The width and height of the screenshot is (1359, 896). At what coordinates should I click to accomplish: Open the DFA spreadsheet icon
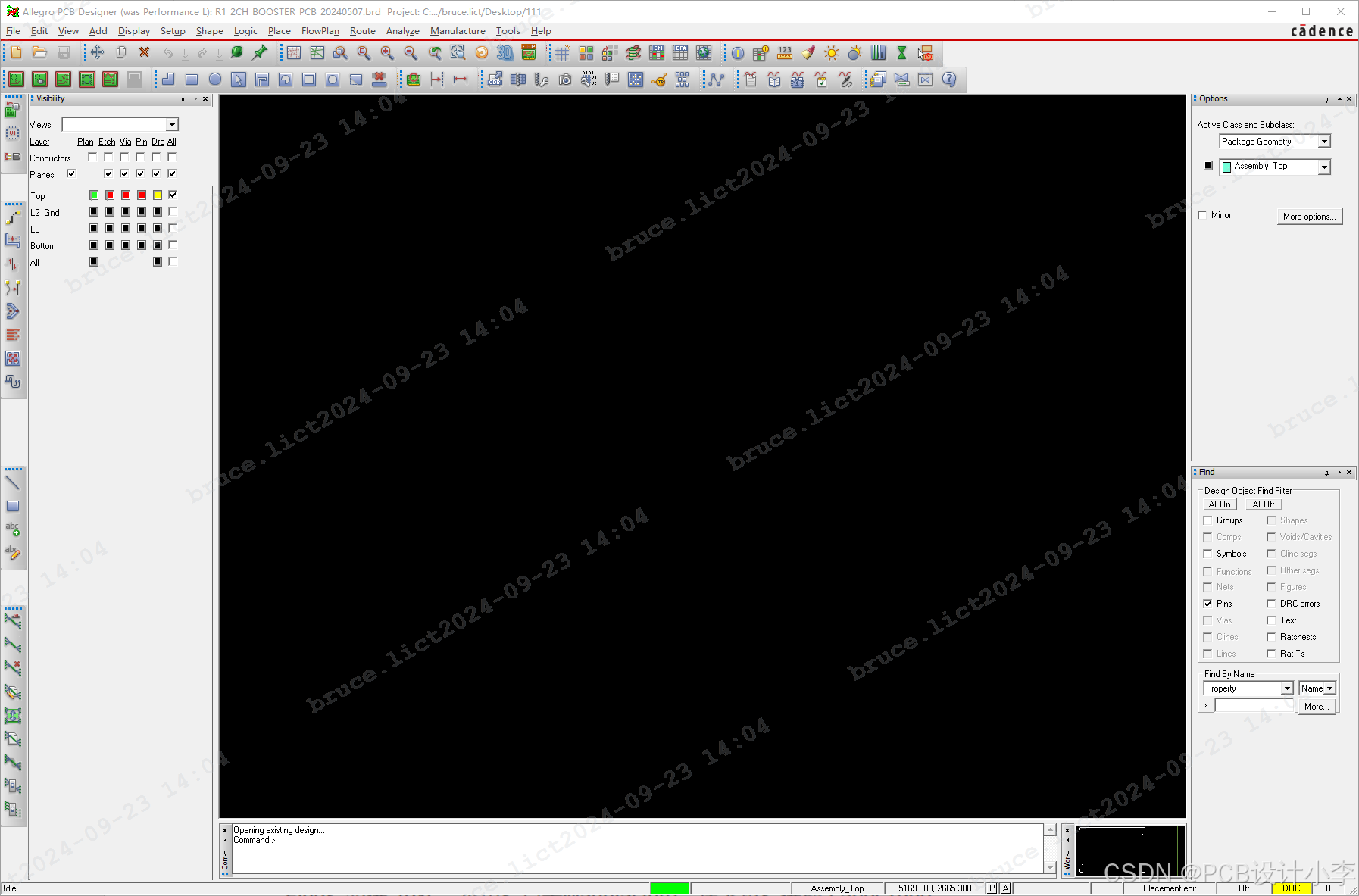[x=680, y=52]
